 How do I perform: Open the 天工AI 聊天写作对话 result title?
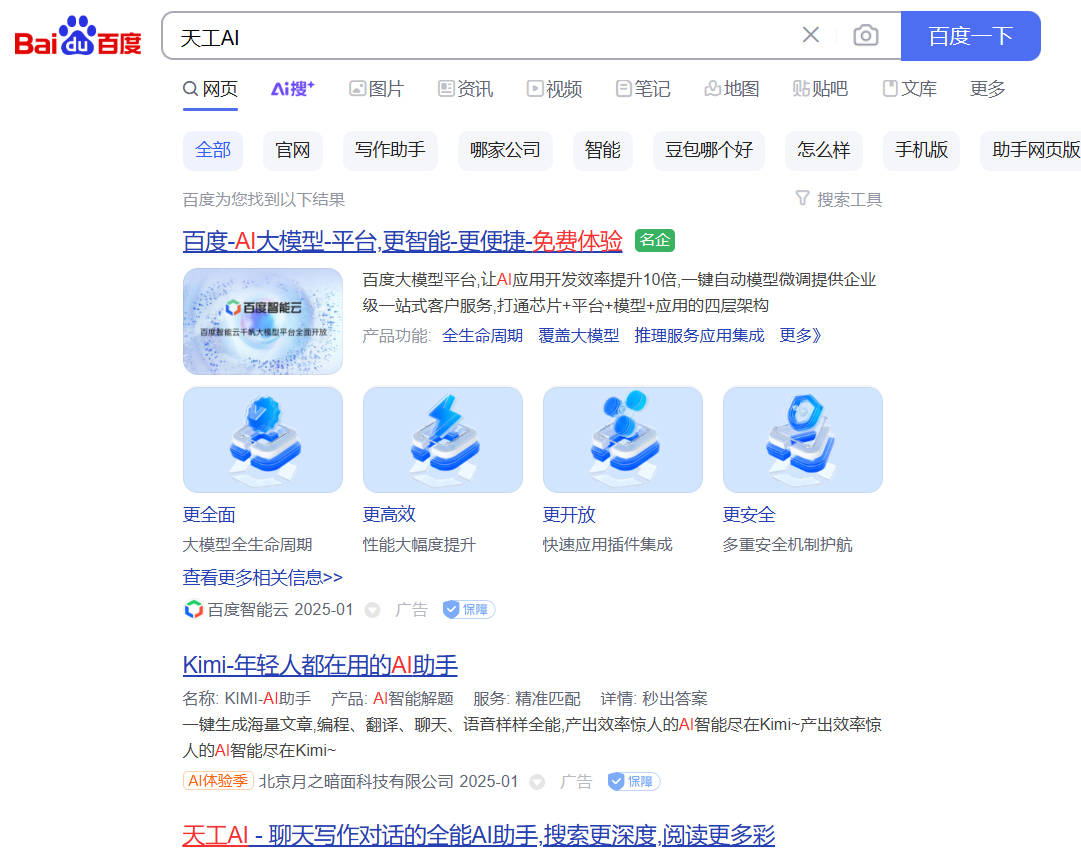478,836
